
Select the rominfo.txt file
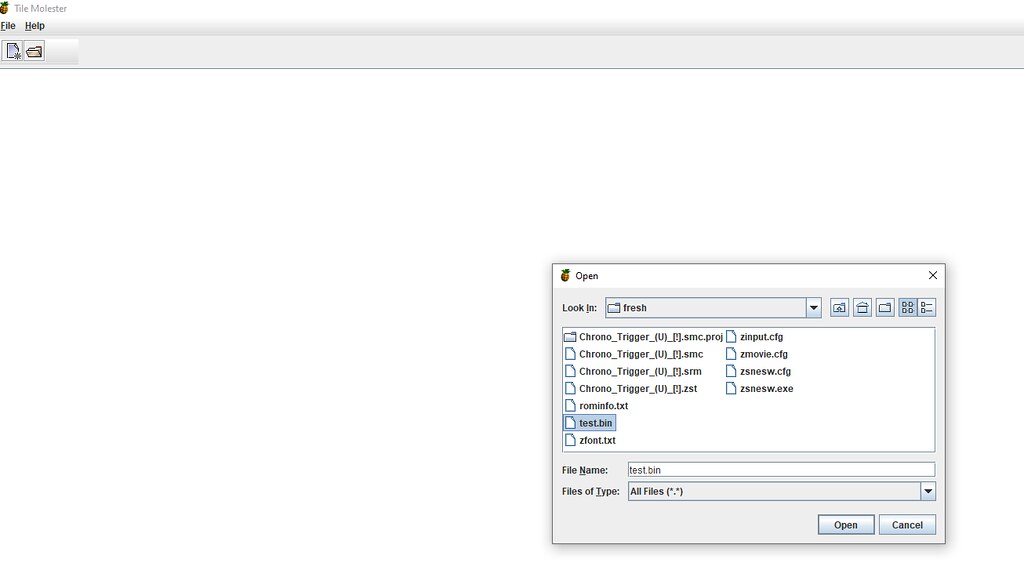point(603,406)
